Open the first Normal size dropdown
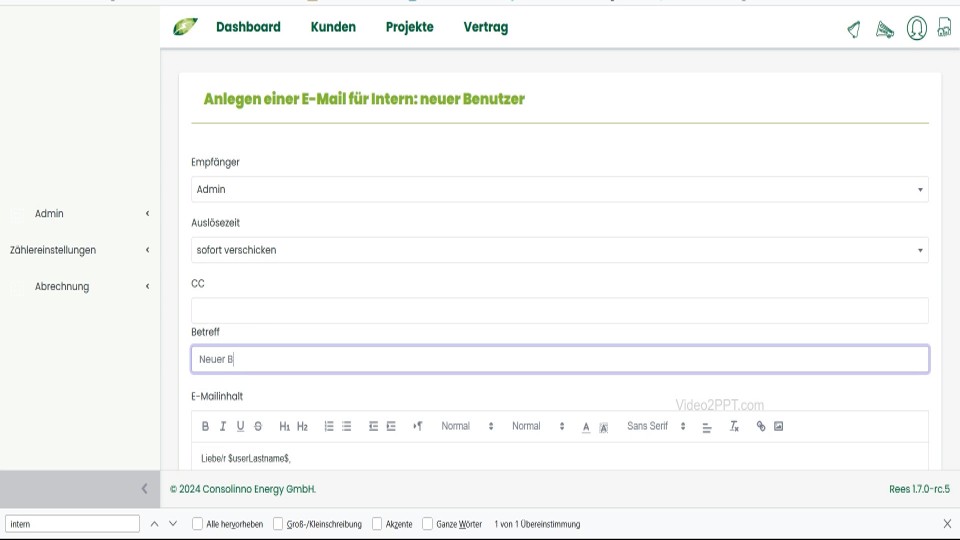 click(x=467, y=426)
